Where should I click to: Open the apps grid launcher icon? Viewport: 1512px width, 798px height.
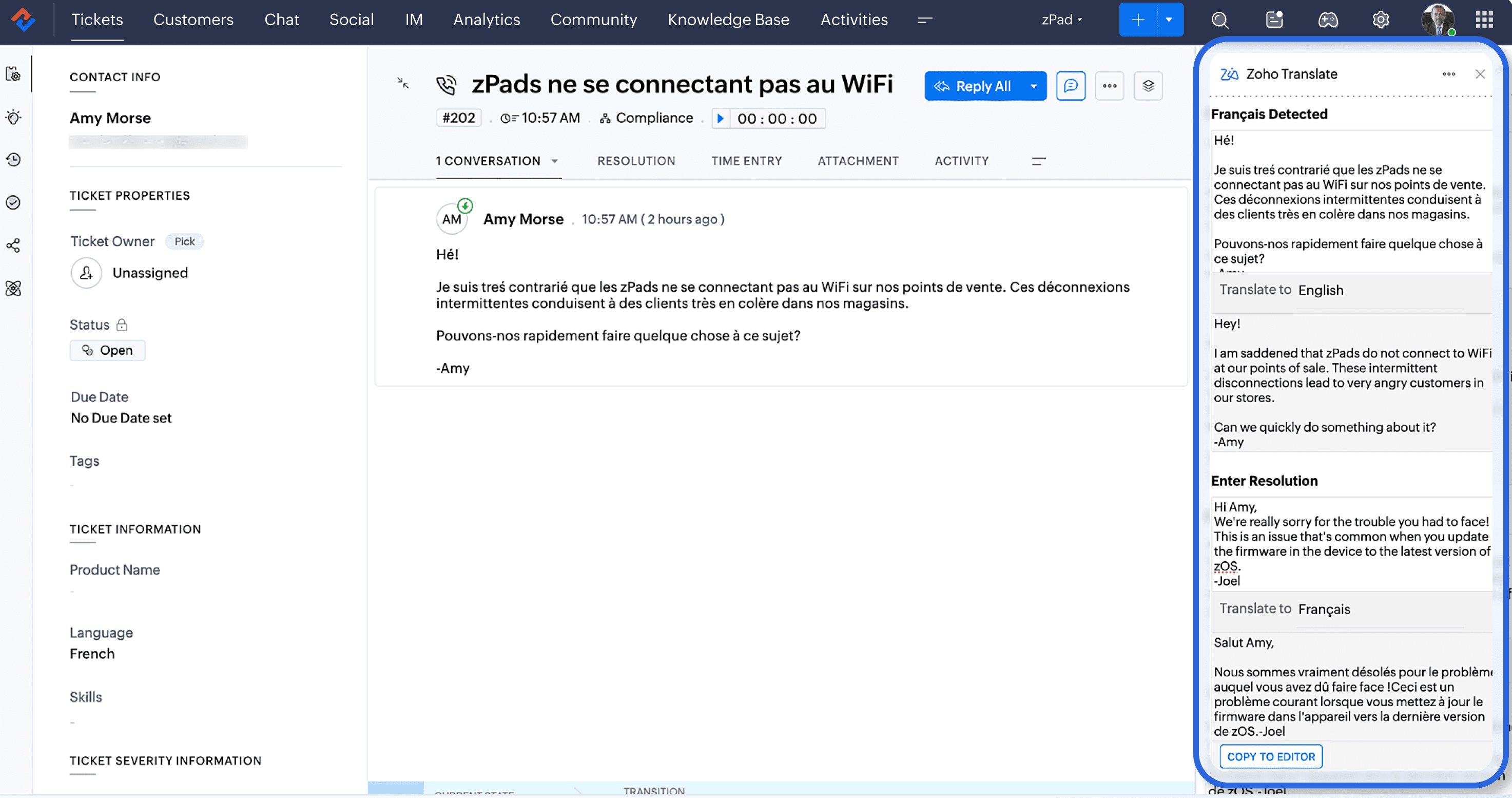tap(1484, 20)
